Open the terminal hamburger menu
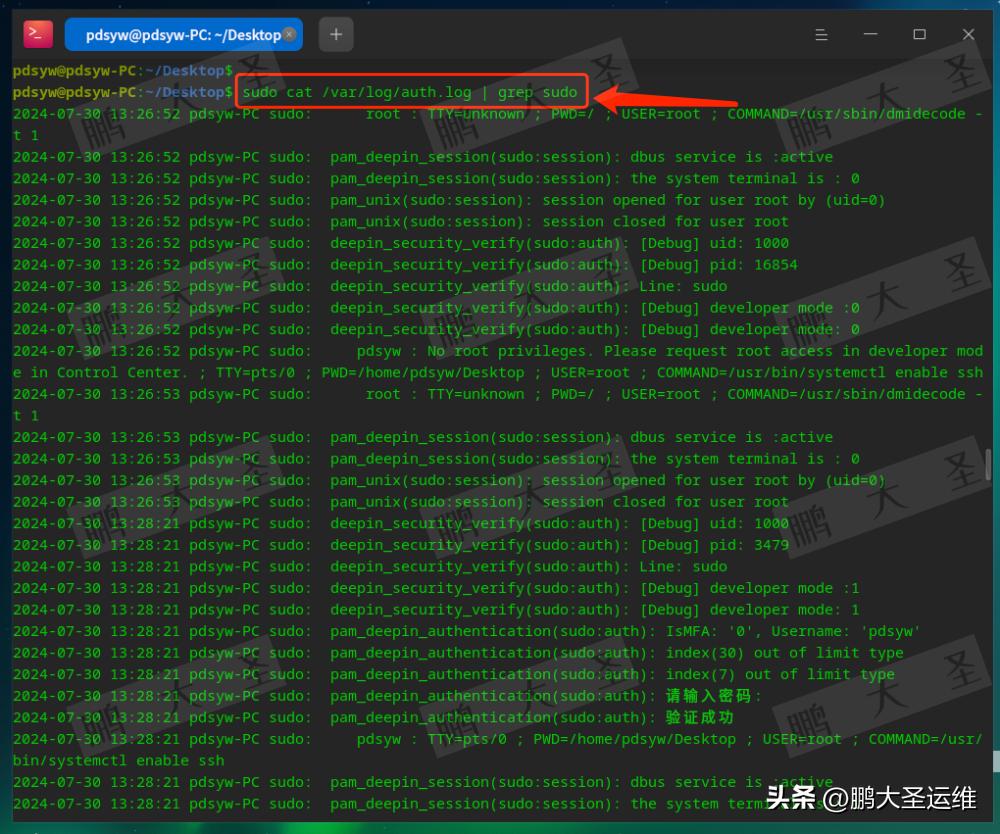Viewport: 1000px width, 834px height. (x=821, y=34)
